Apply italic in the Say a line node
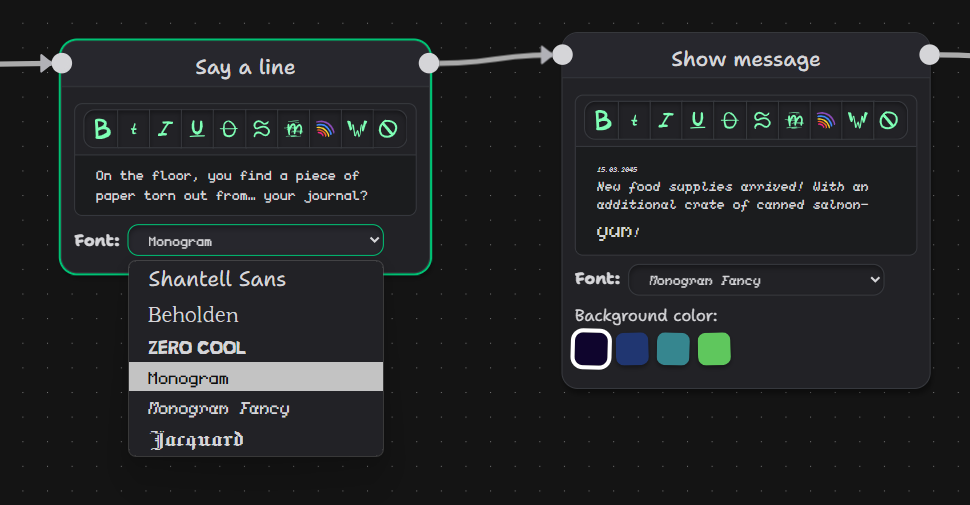 point(165,128)
